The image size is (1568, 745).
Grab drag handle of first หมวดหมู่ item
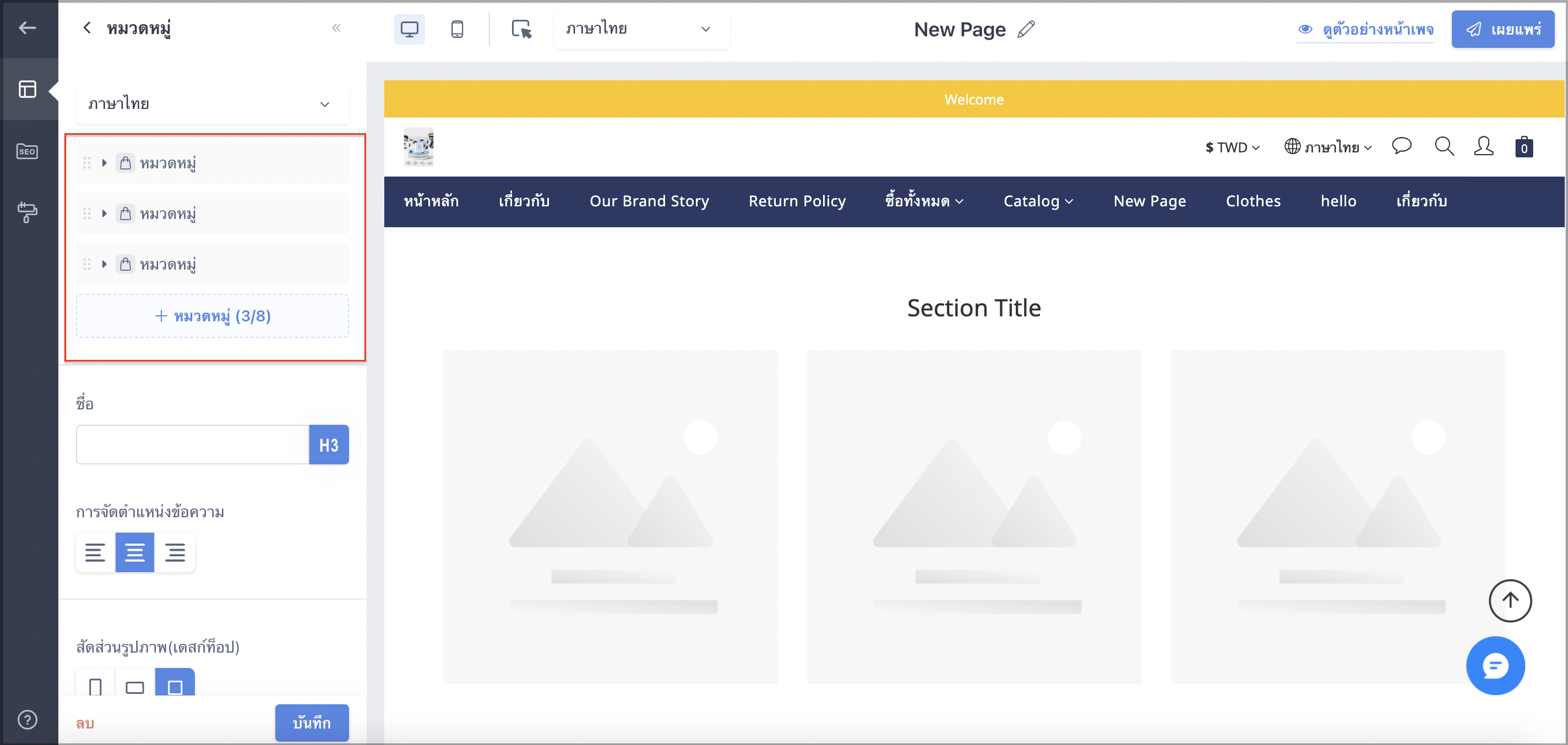point(87,163)
